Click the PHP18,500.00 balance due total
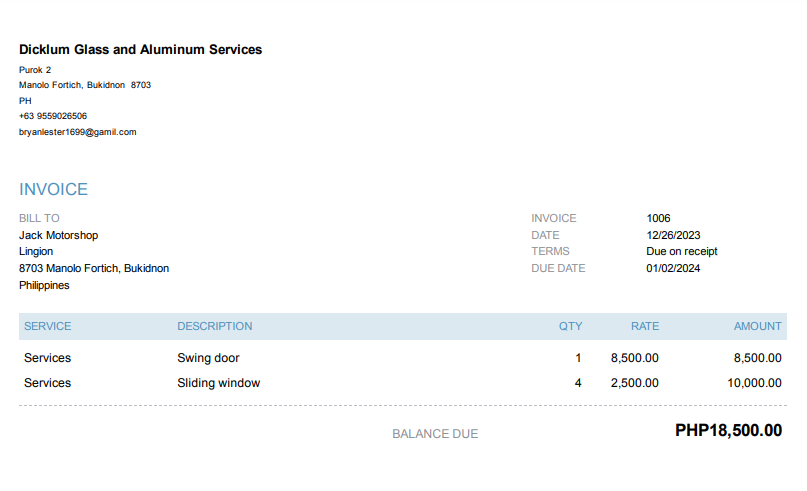The width and height of the screenshot is (807, 491). tap(728, 431)
